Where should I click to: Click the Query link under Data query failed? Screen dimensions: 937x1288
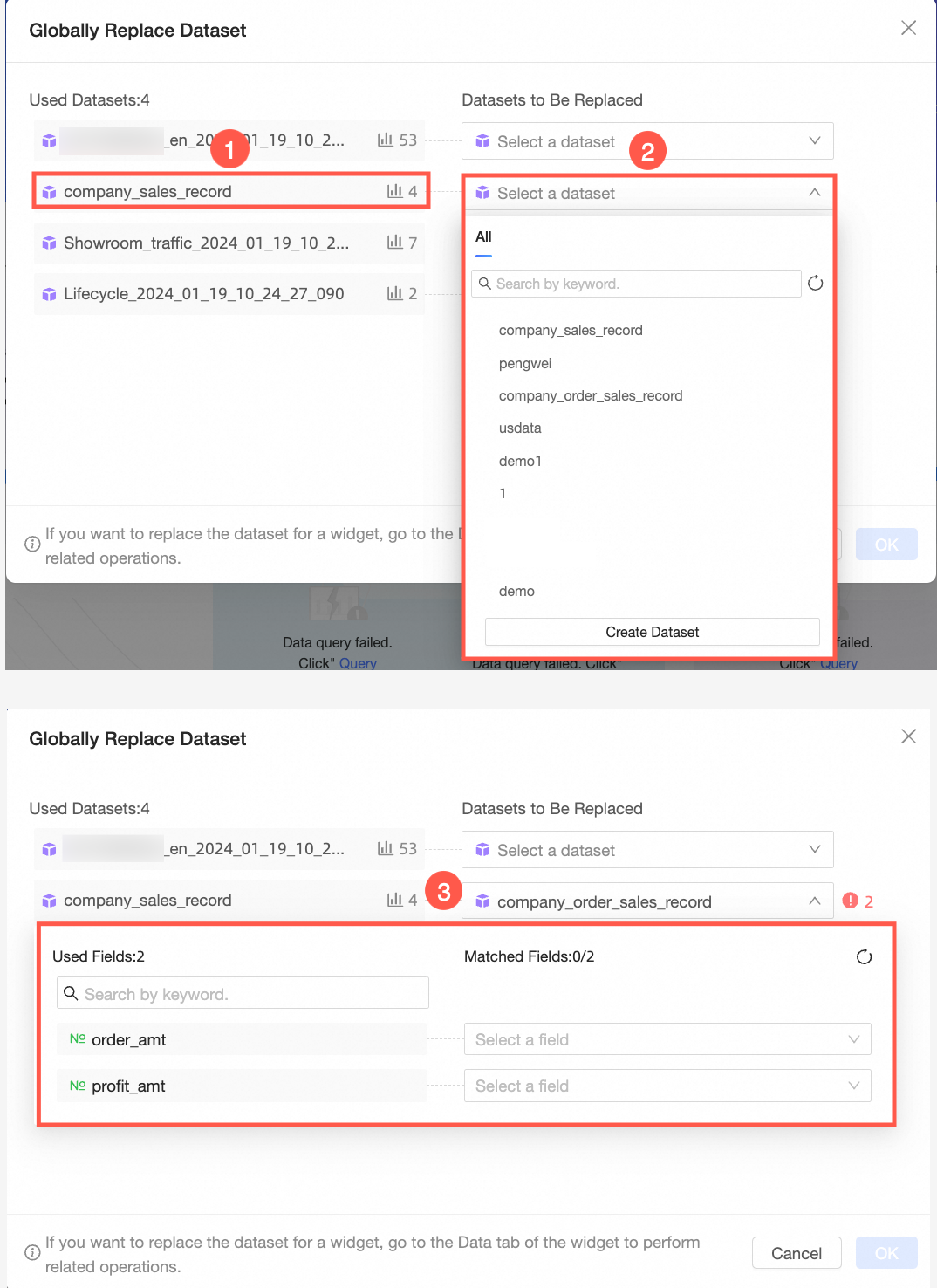(358, 663)
